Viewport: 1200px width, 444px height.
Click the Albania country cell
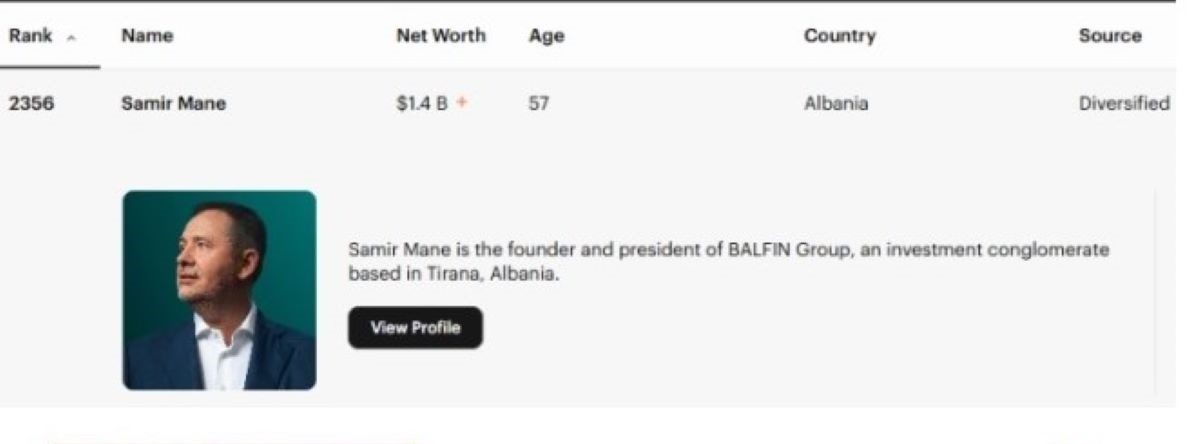coord(836,103)
